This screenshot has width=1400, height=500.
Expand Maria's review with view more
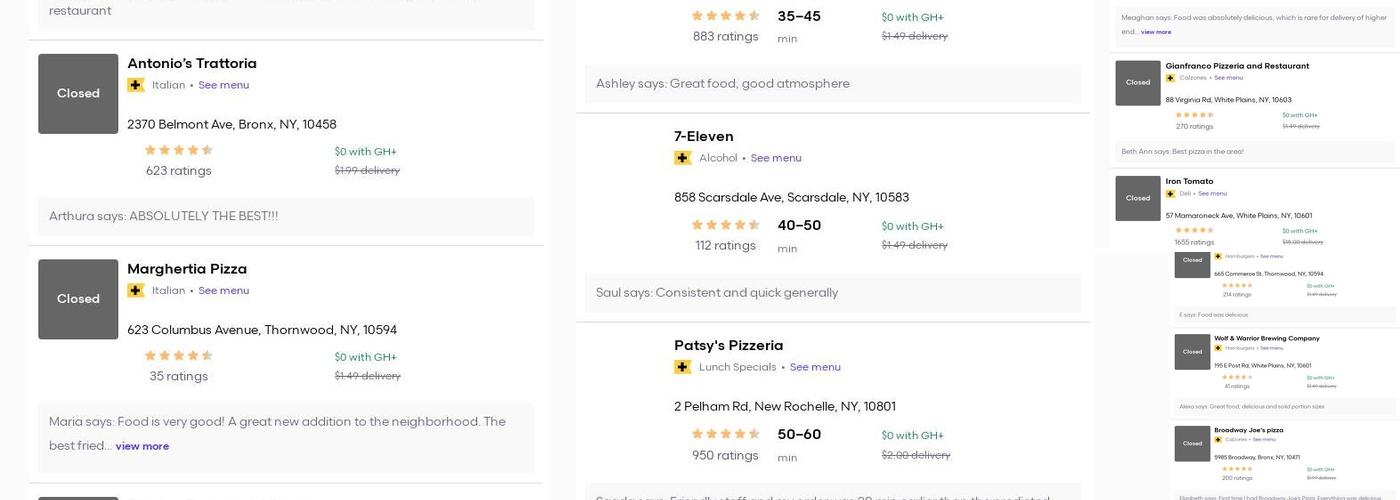(x=142, y=446)
